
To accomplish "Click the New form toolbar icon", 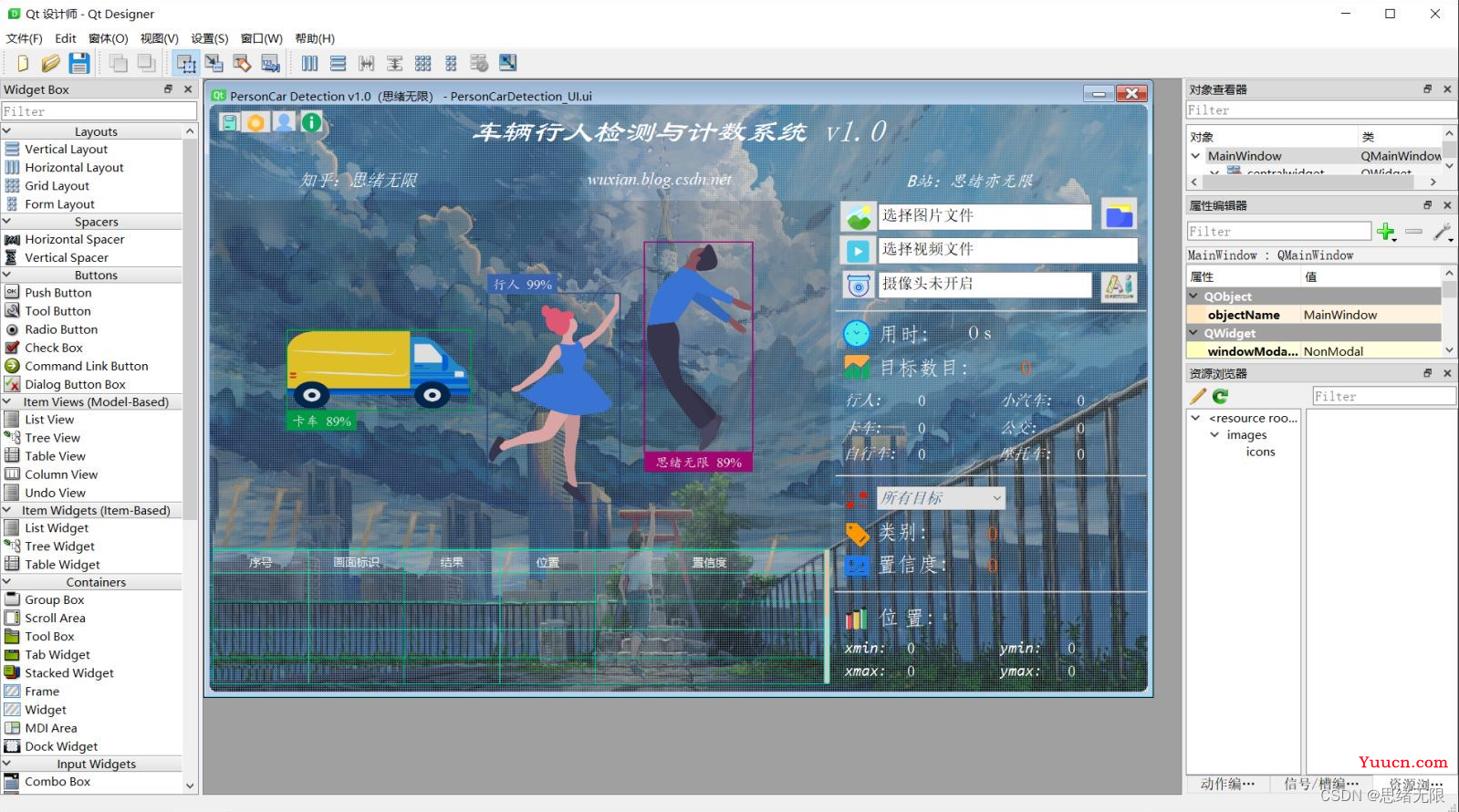I will click(23, 63).
